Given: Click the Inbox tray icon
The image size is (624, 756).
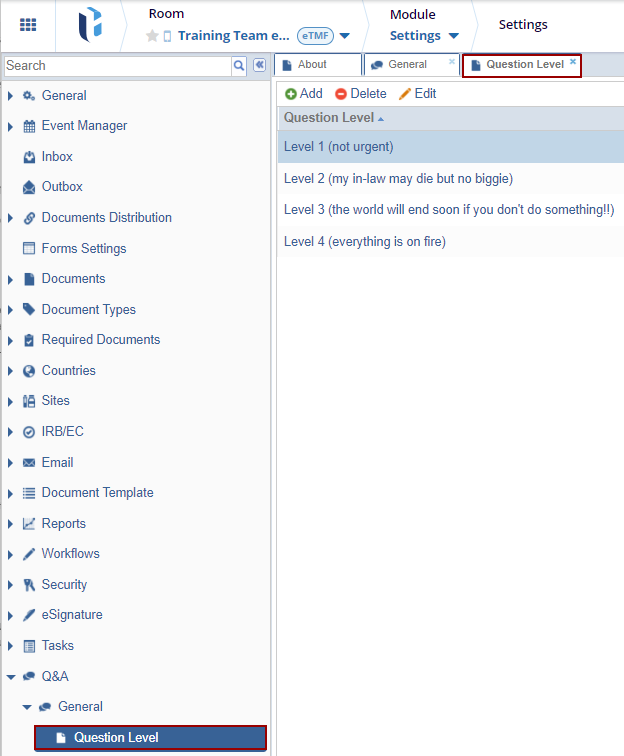Looking at the screenshot, I should coord(29,157).
